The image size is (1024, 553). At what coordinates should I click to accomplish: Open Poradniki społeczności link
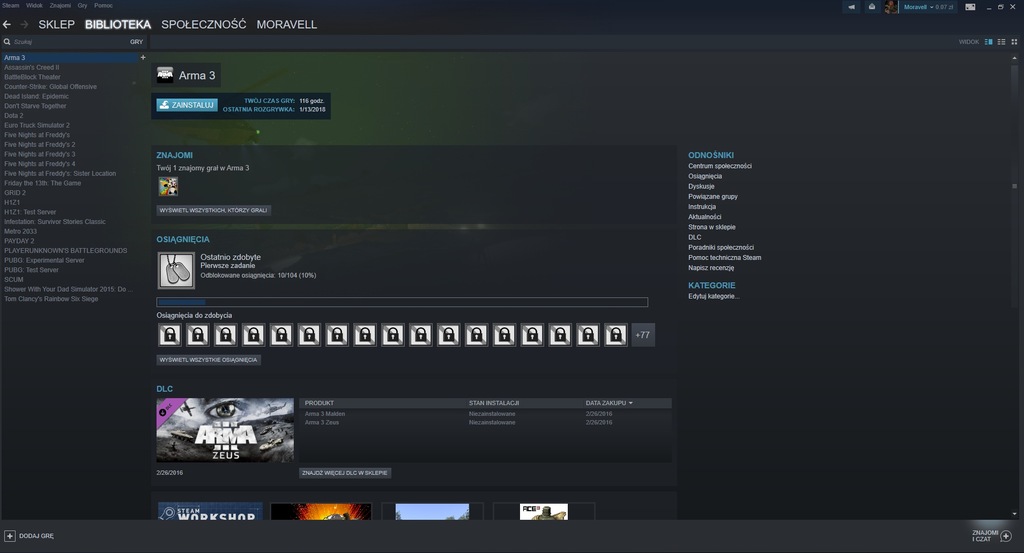click(720, 247)
